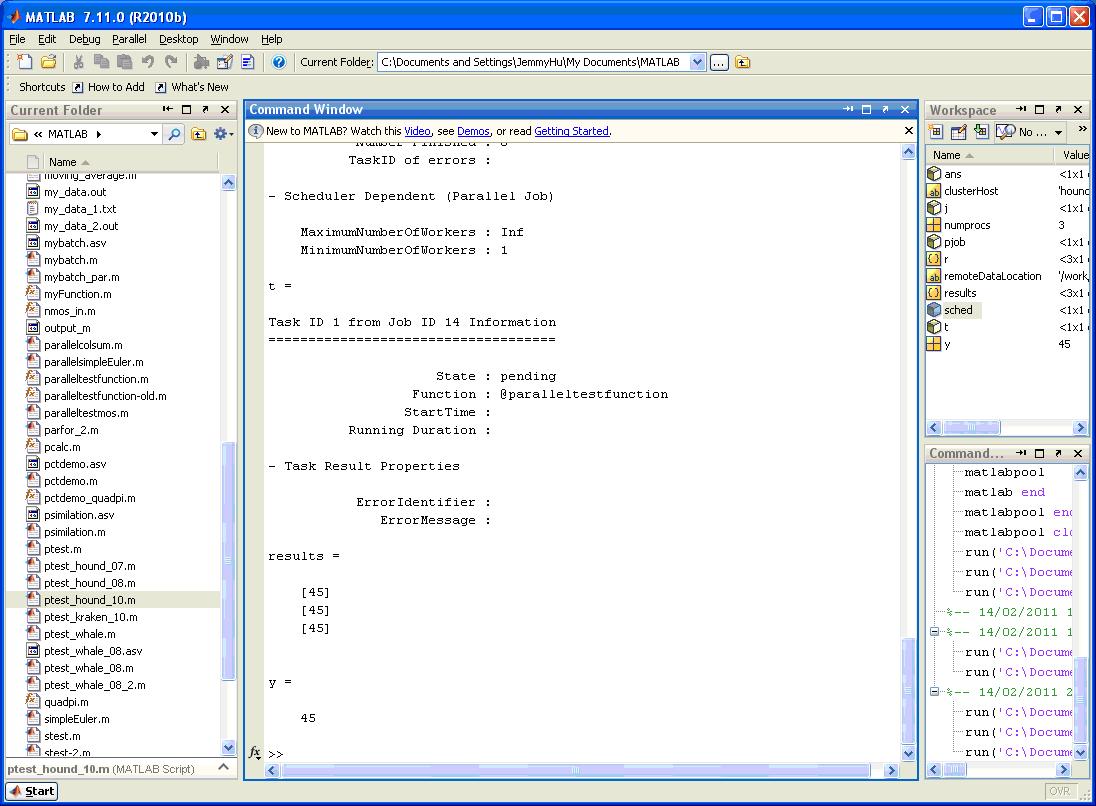This screenshot has height=806, width=1096.
Task: Click the blue Help question mark icon
Action: pos(279,62)
